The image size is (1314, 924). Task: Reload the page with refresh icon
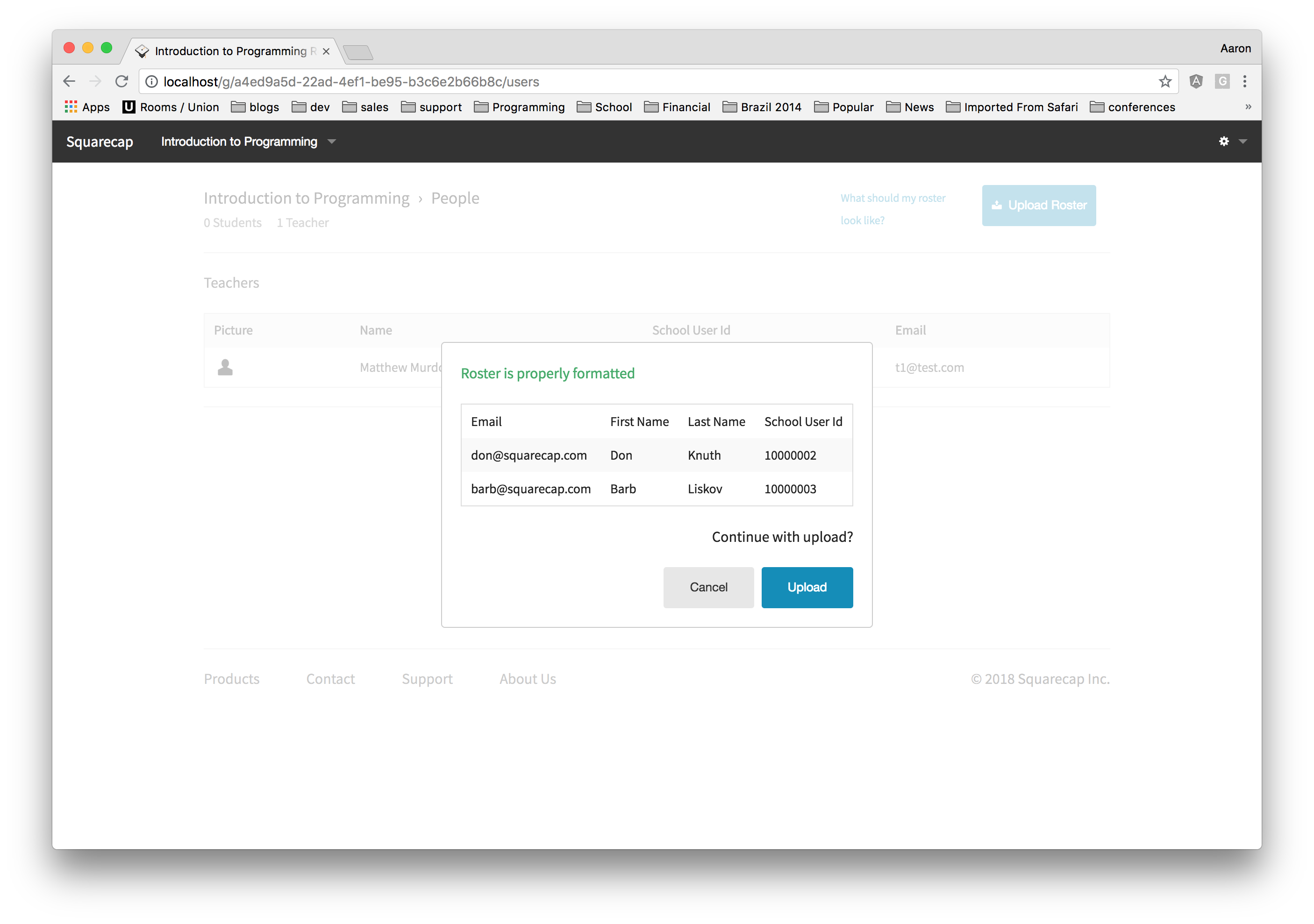click(x=121, y=81)
